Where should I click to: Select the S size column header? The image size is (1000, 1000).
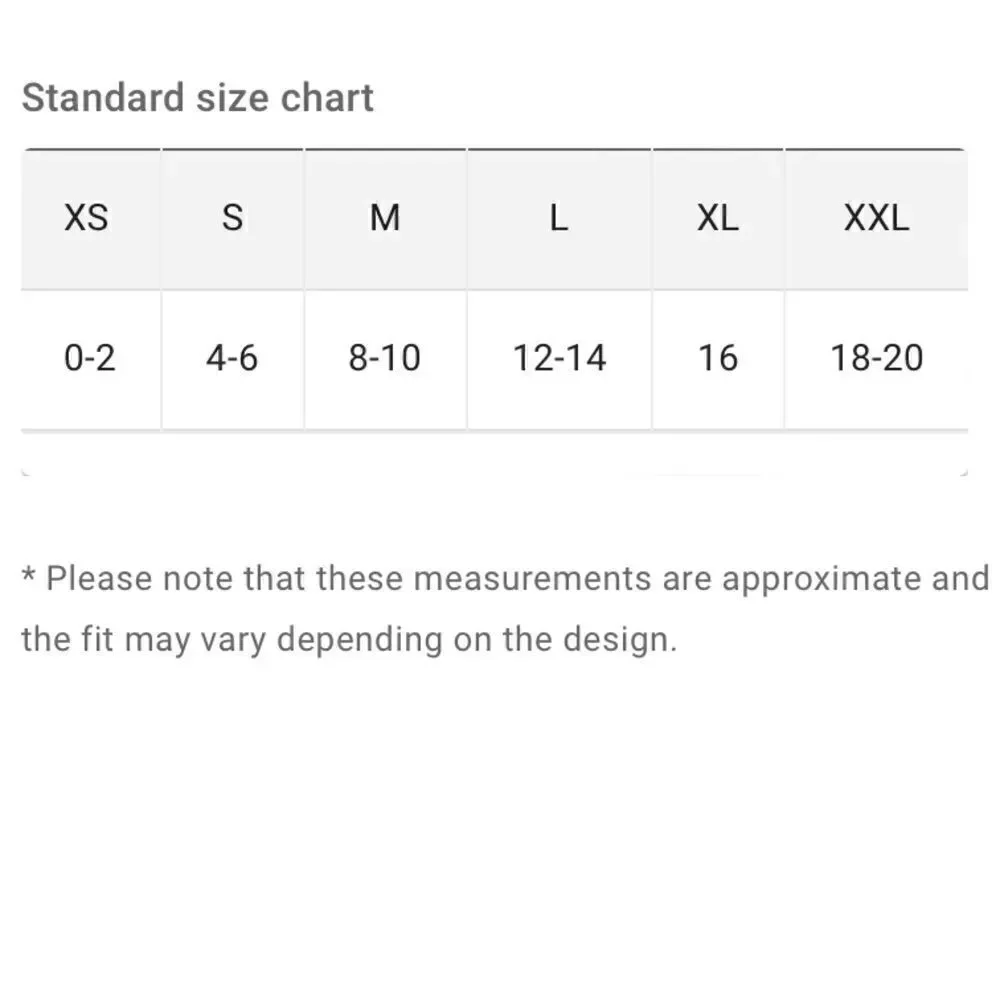(x=233, y=219)
